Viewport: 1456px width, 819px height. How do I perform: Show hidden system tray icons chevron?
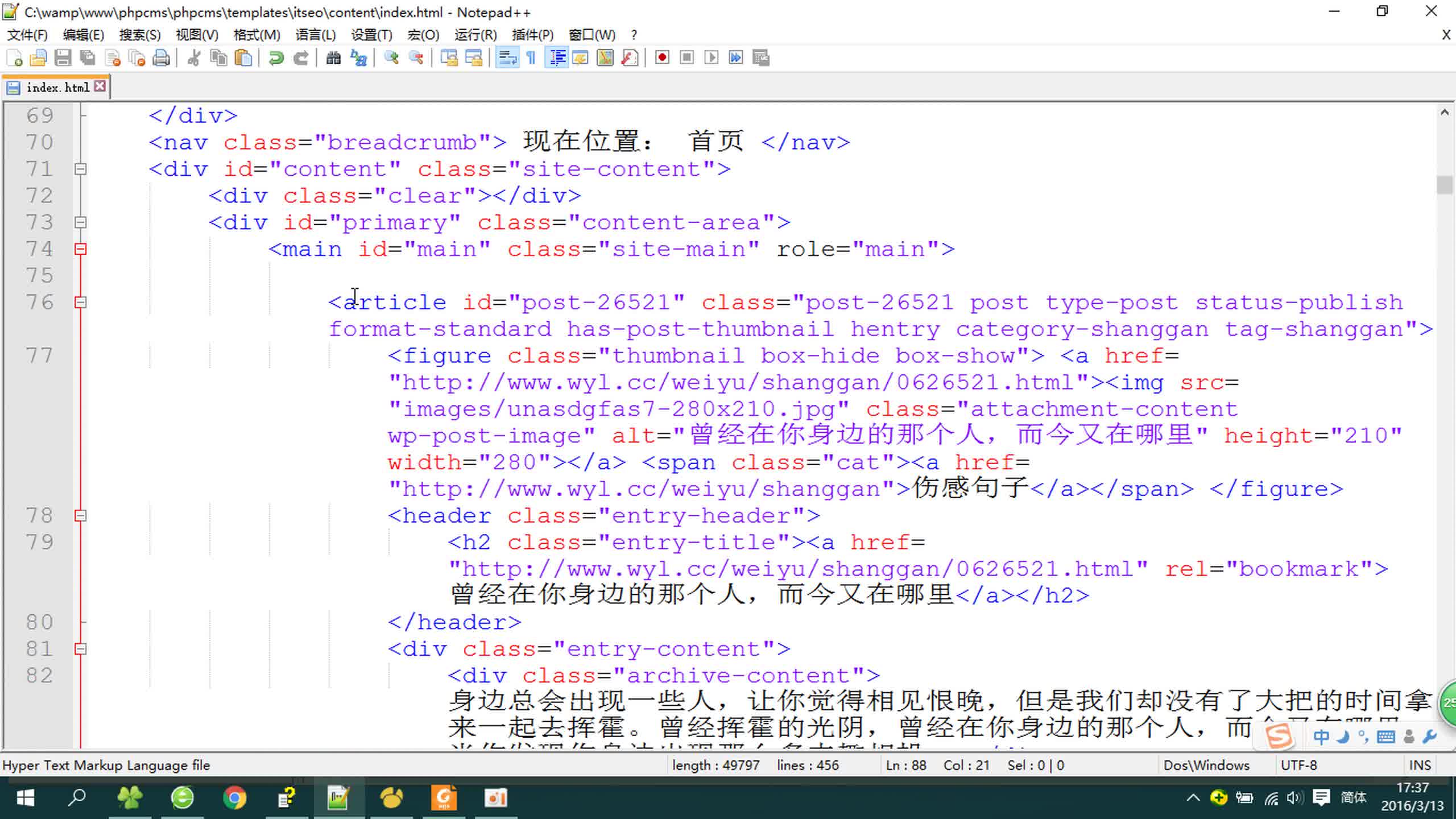tap(1193, 797)
